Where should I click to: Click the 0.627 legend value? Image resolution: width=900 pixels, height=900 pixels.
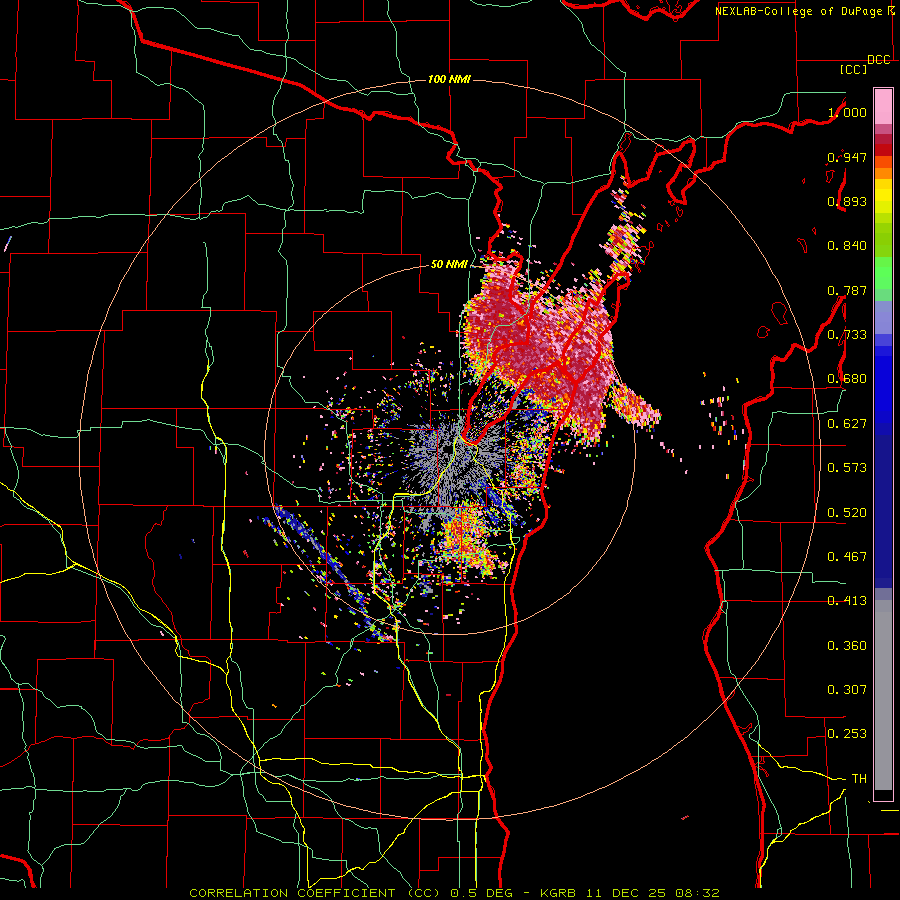point(847,424)
